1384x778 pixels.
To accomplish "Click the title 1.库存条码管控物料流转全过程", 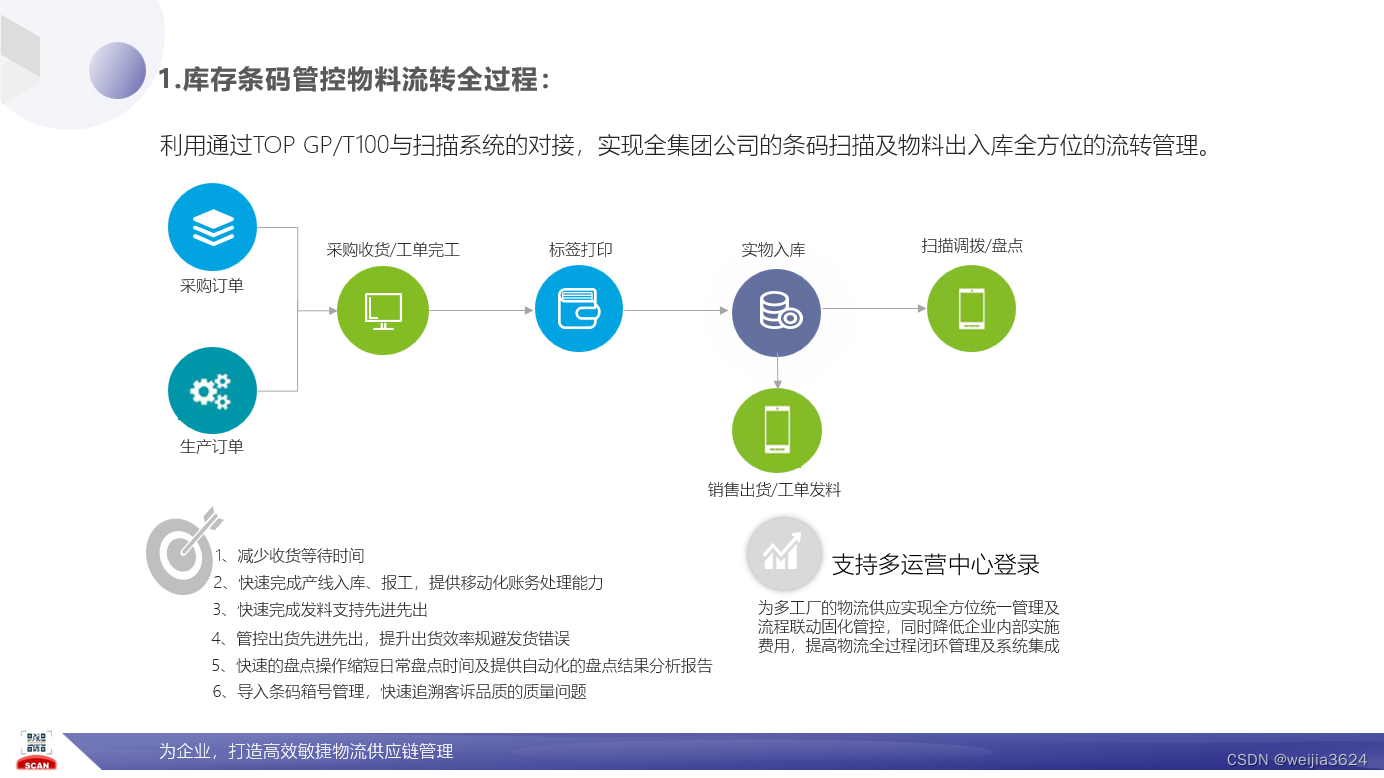I will 354,79.
